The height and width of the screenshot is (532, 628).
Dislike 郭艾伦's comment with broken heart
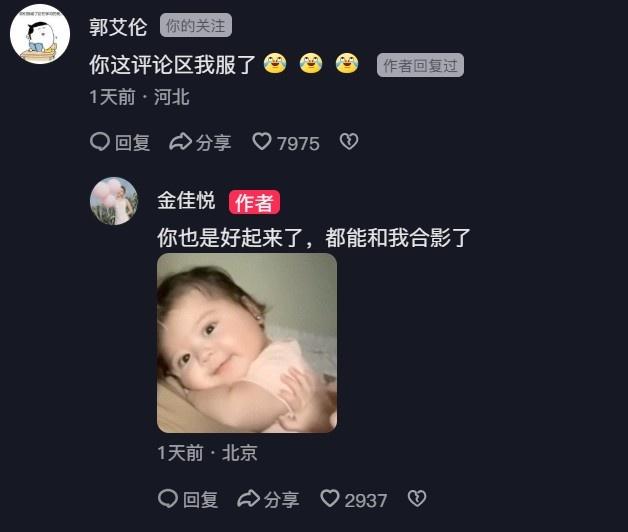349,142
